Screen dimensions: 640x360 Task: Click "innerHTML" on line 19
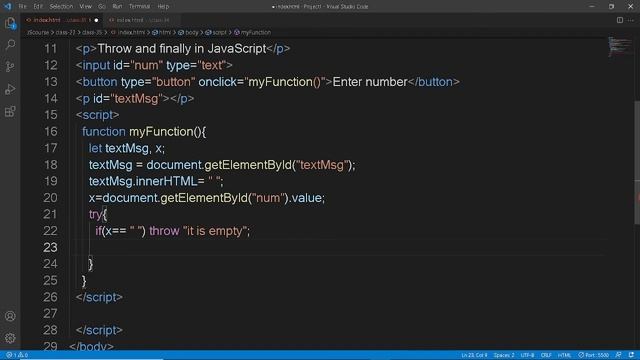pyautogui.click(x=166, y=181)
